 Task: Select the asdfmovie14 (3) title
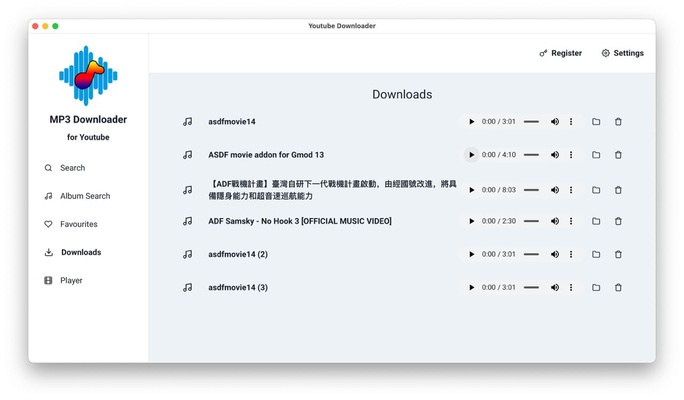238,287
